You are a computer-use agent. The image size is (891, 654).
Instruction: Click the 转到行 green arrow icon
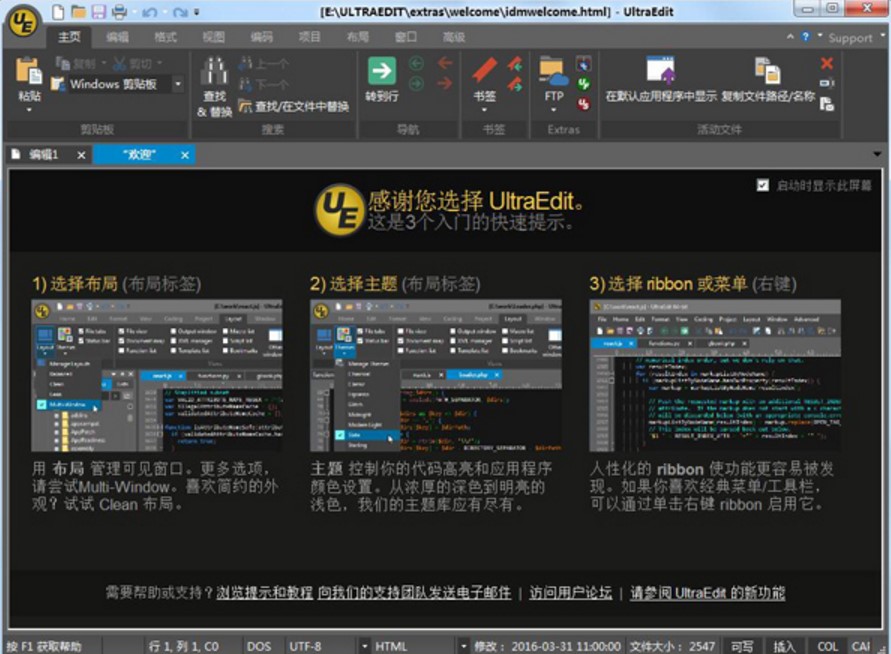pos(380,72)
